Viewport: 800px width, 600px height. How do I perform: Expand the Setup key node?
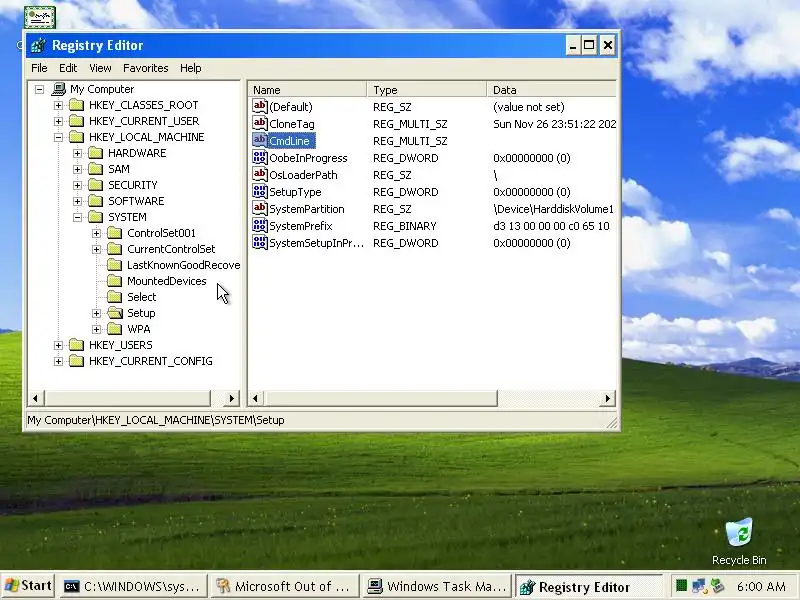point(96,313)
